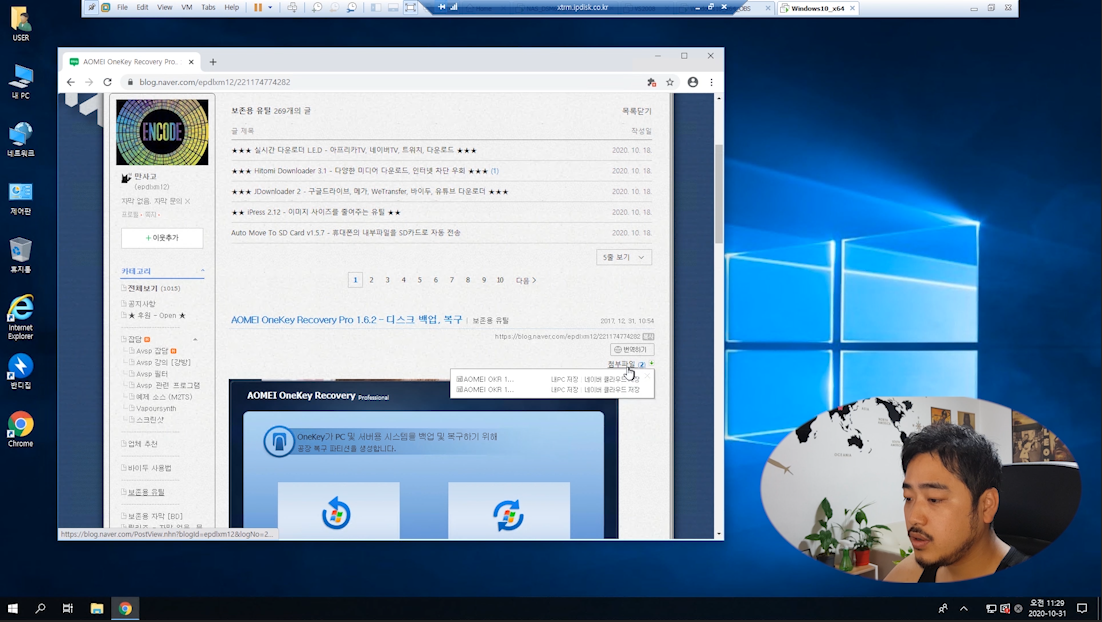
Task: Click the Chrome page vertical scrollbar
Action: coord(718,193)
